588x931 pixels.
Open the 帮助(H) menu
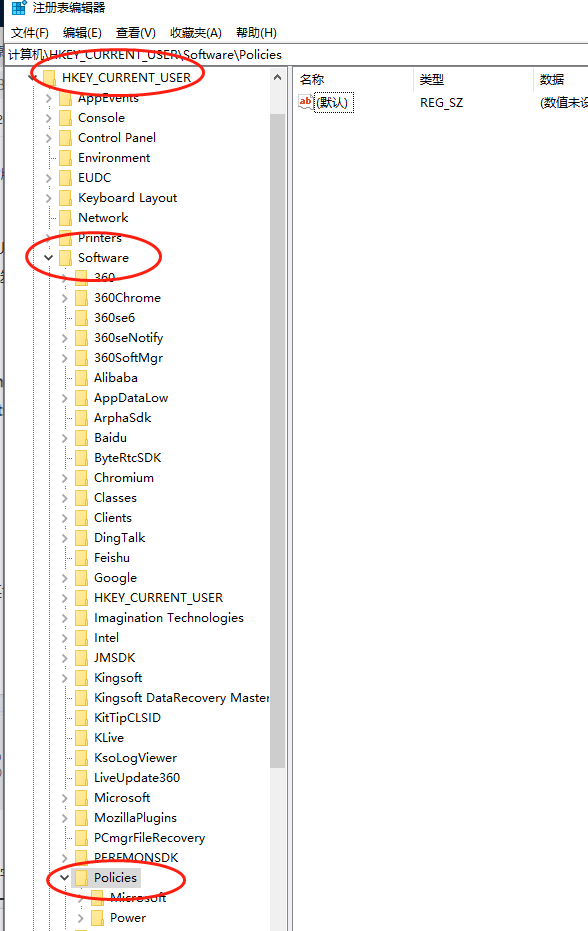(256, 33)
